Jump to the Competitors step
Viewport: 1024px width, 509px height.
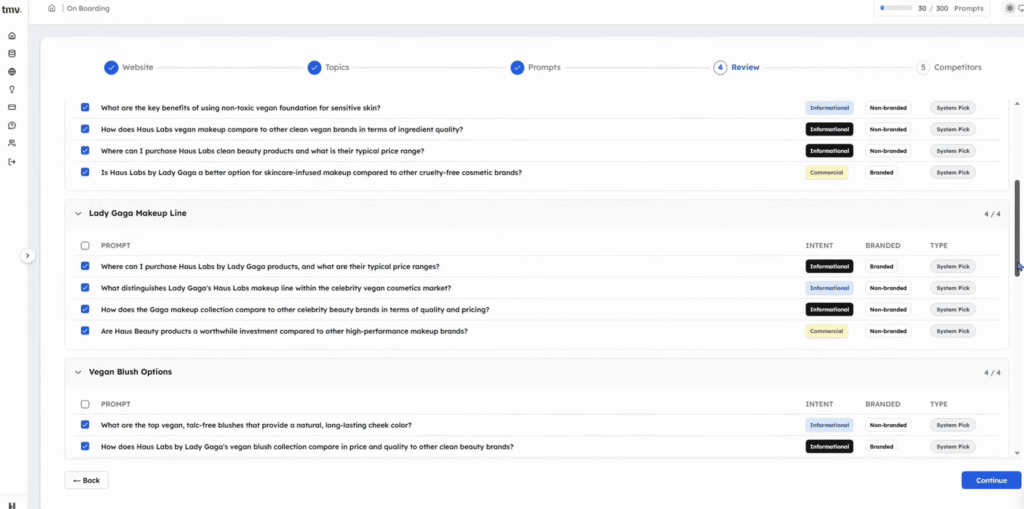click(x=949, y=67)
